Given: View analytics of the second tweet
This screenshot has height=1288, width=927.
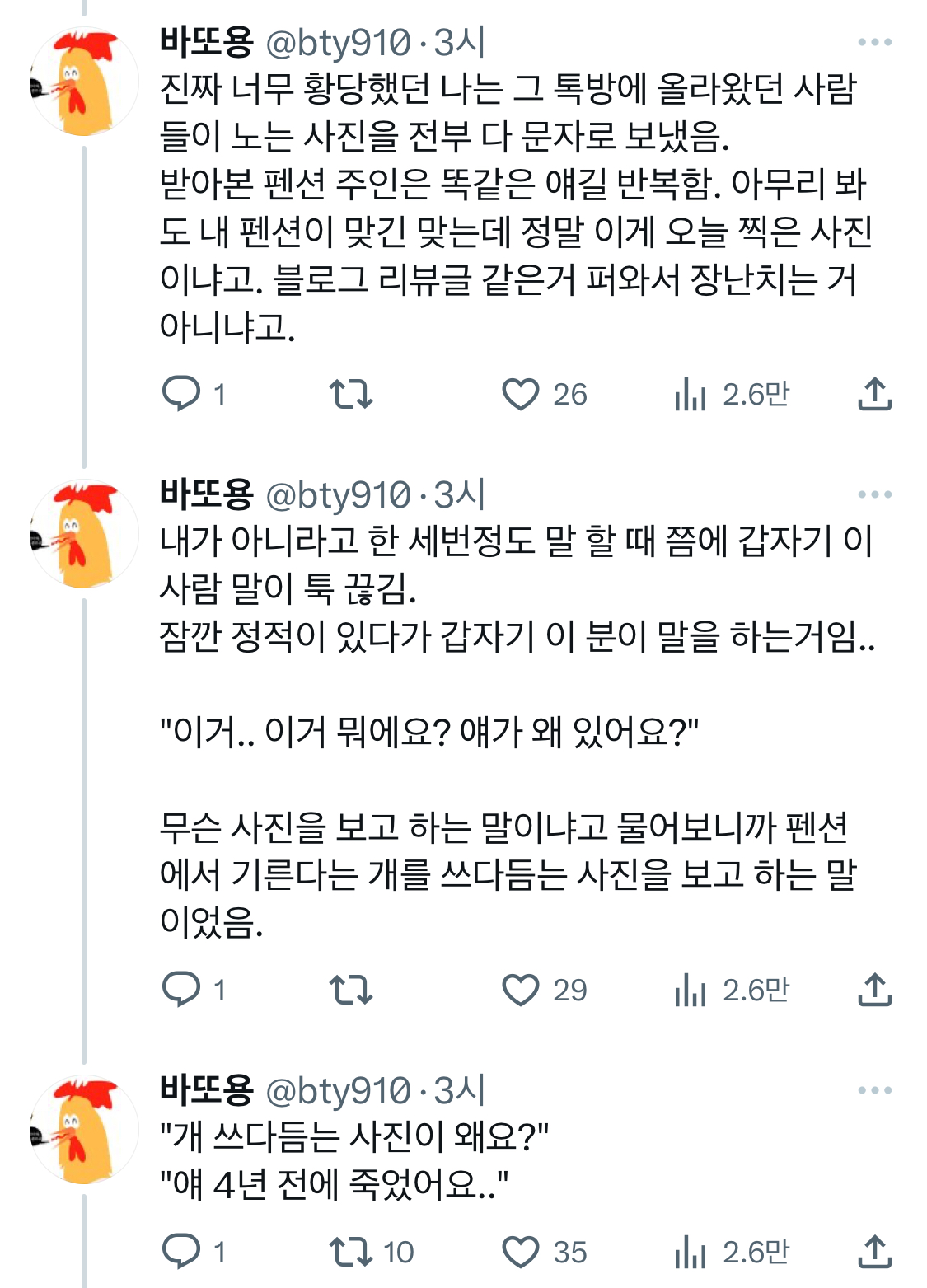Looking at the screenshot, I should 691,990.
